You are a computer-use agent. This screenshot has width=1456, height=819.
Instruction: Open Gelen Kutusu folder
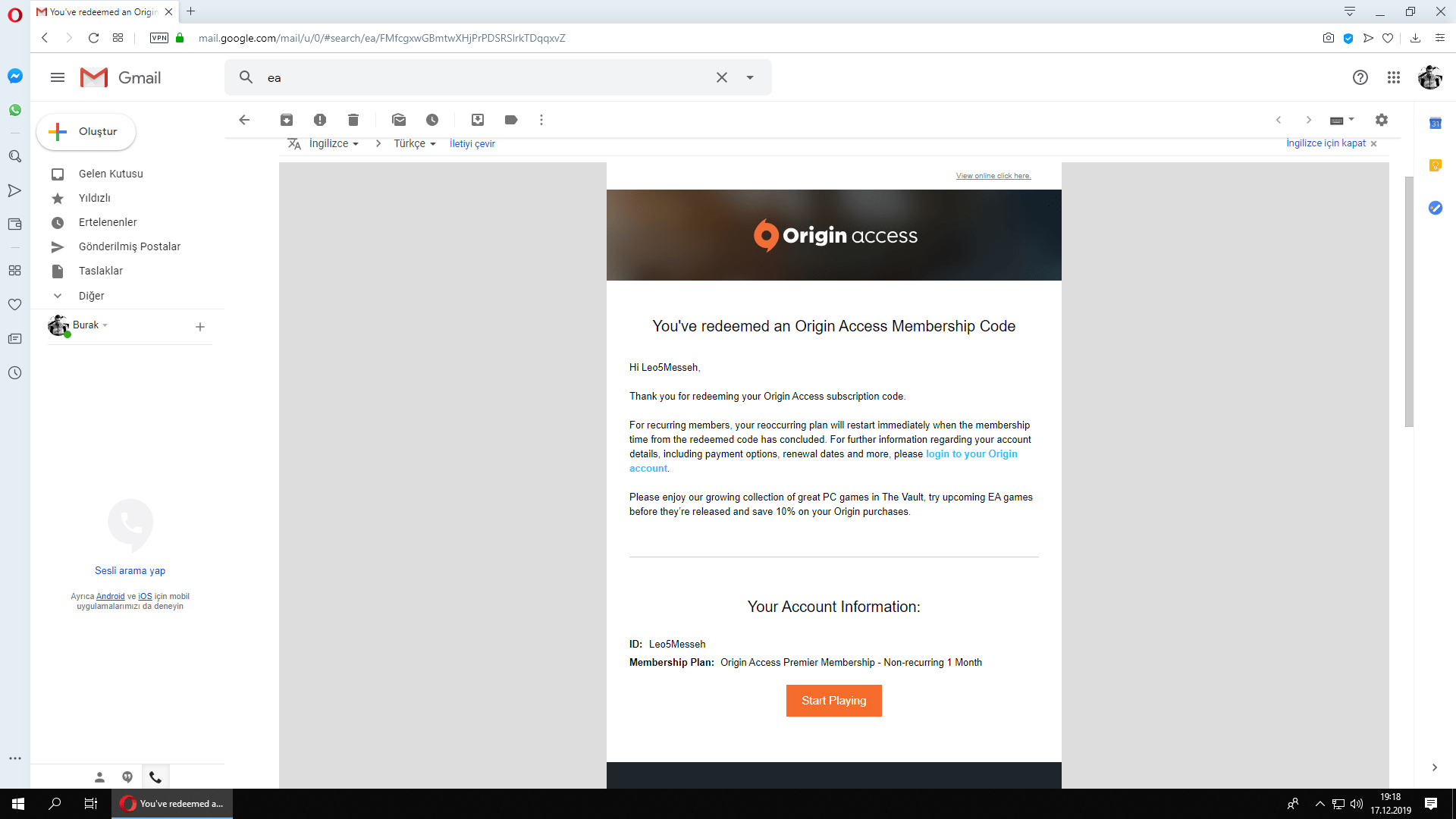point(111,174)
